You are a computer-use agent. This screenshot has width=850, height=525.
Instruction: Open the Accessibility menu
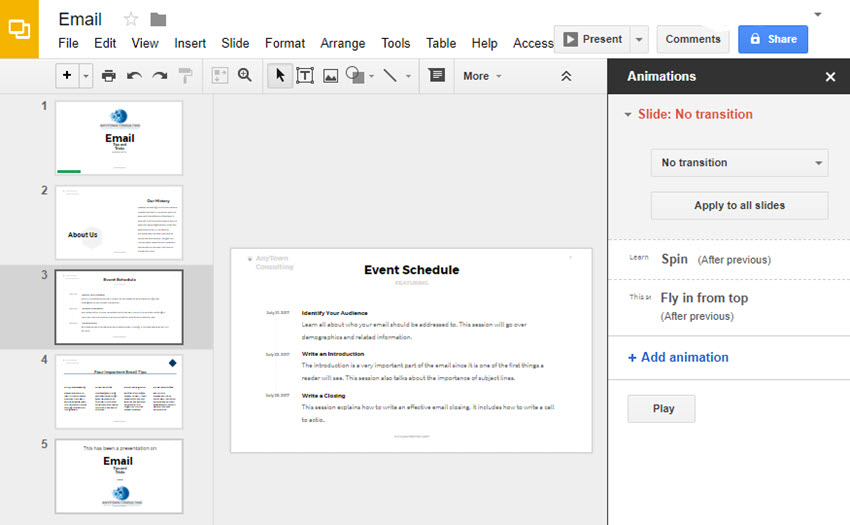(533, 43)
